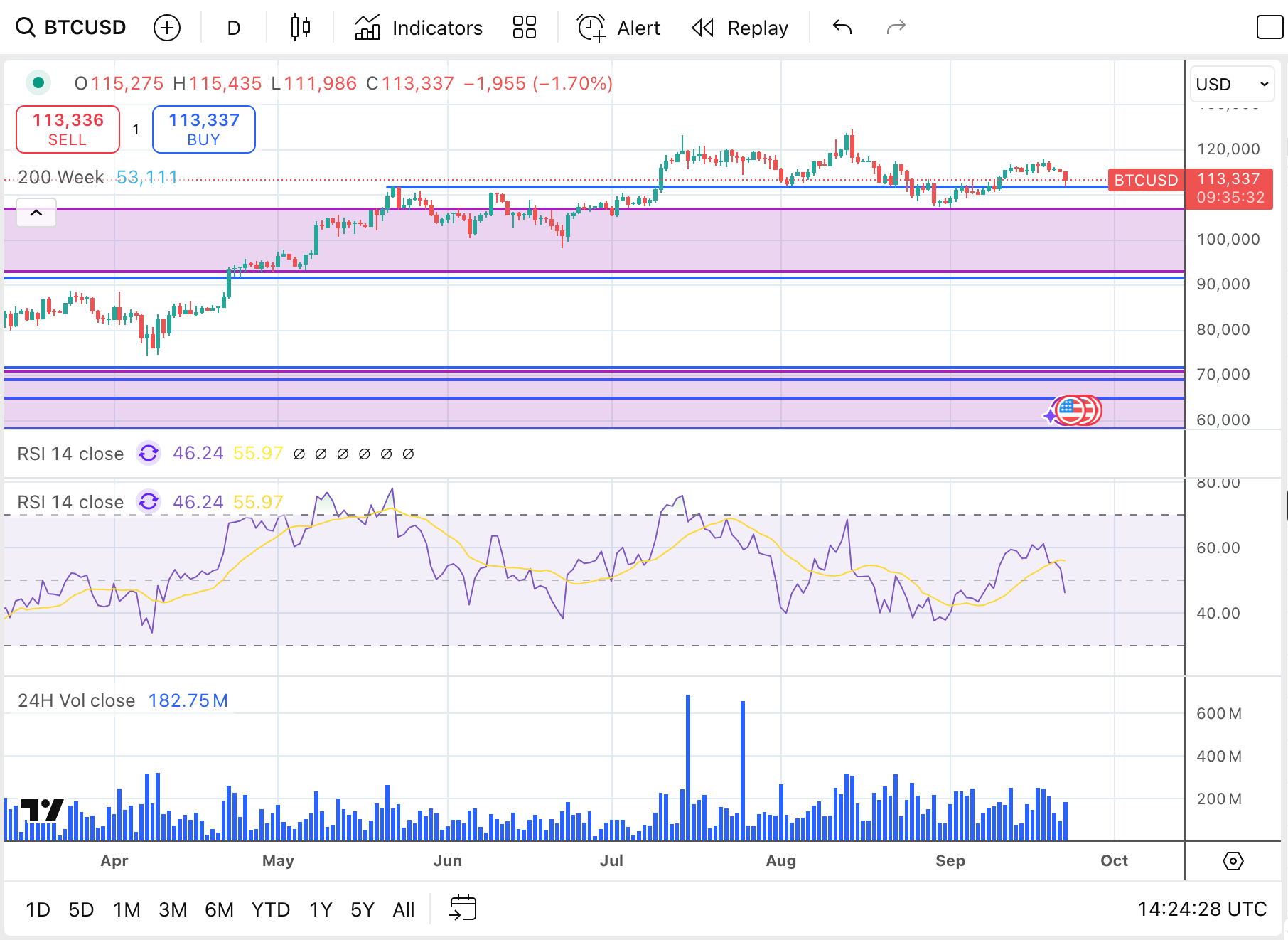This screenshot has height=940, width=1288.
Task: Select the 200 Week indicator label
Action: (61, 177)
